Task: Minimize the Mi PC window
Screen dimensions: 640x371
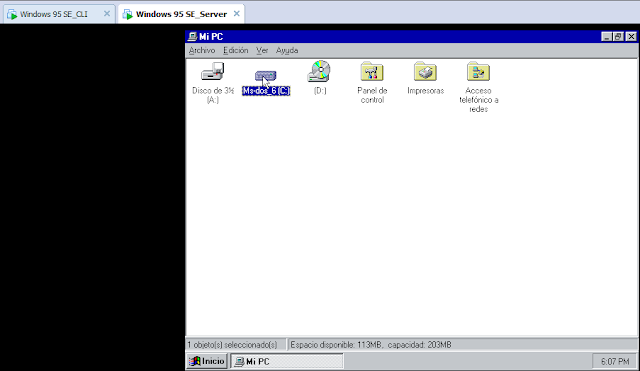Action: coord(606,37)
